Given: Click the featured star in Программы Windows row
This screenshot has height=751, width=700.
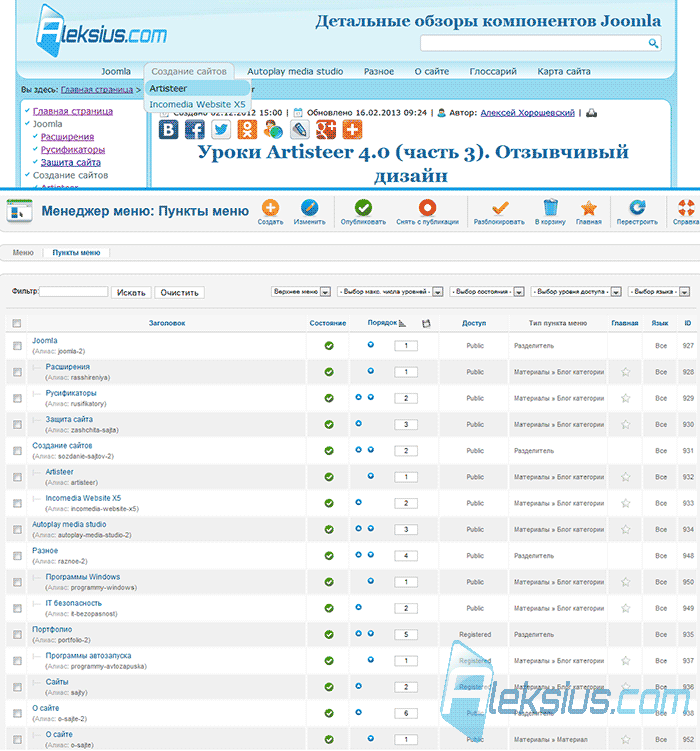Looking at the screenshot, I should pyautogui.click(x=625, y=582).
